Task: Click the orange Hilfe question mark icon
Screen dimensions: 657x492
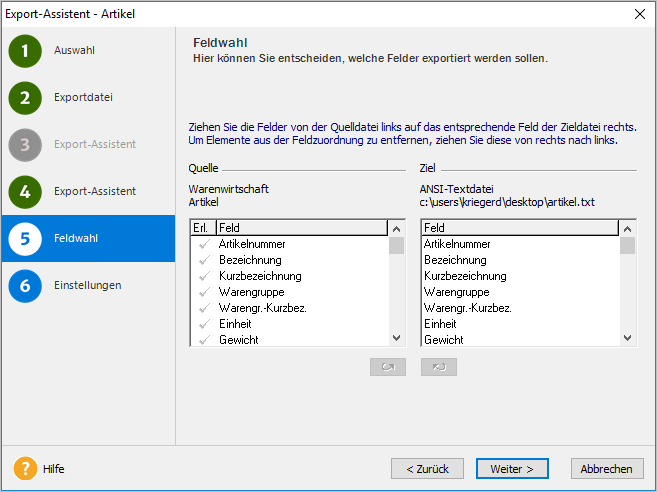Action: (25, 468)
